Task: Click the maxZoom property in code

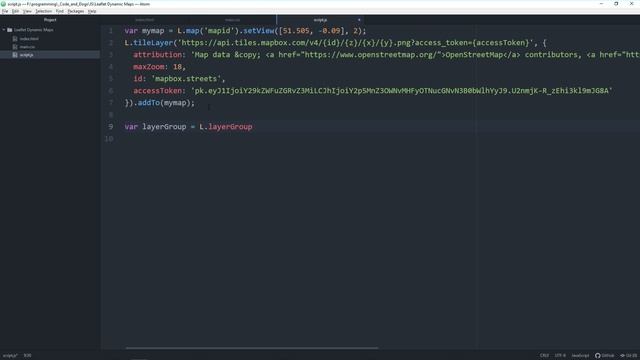Action: [149, 67]
